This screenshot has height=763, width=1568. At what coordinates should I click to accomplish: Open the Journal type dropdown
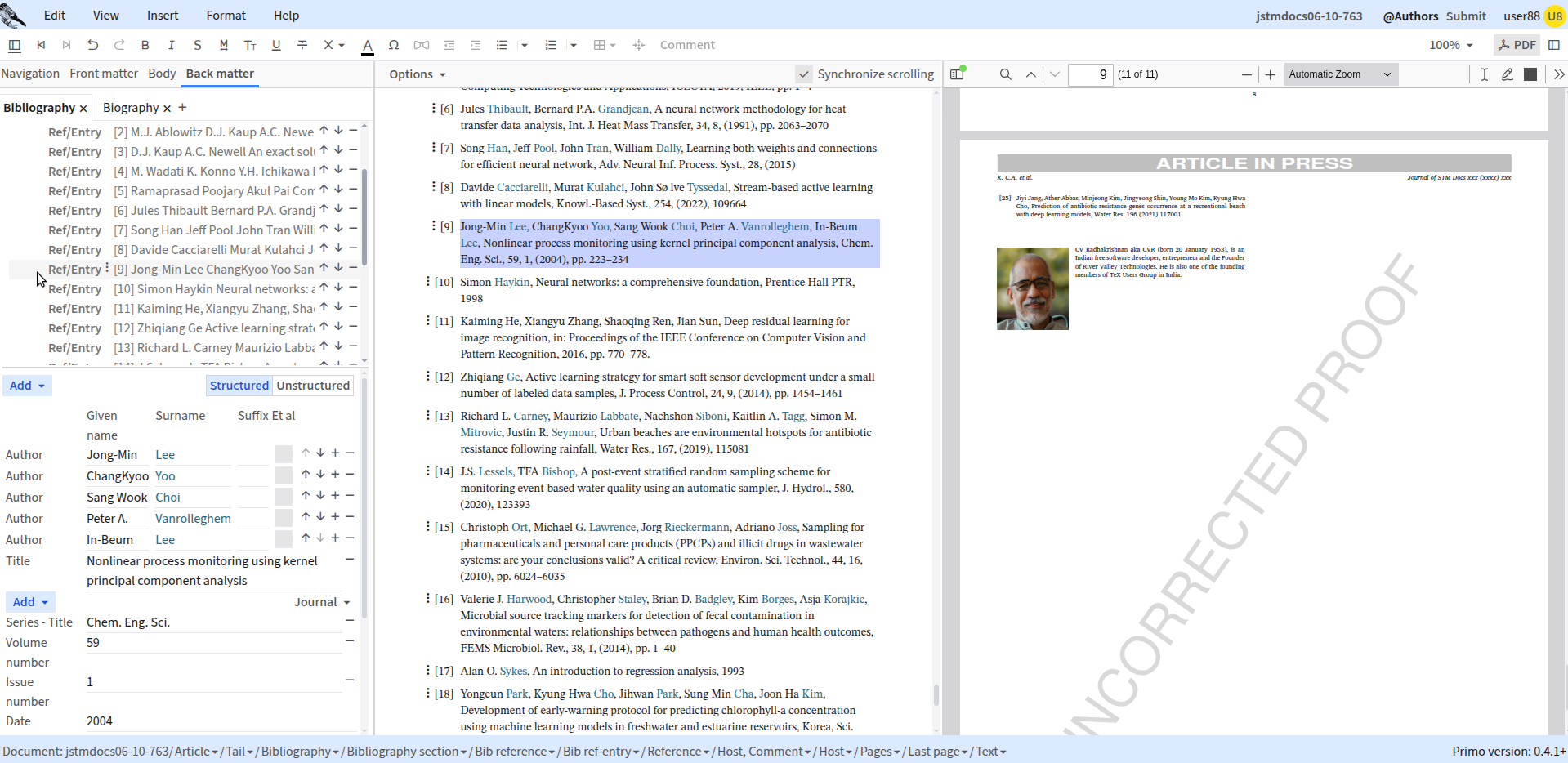pyautogui.click(x=322, y=602)
